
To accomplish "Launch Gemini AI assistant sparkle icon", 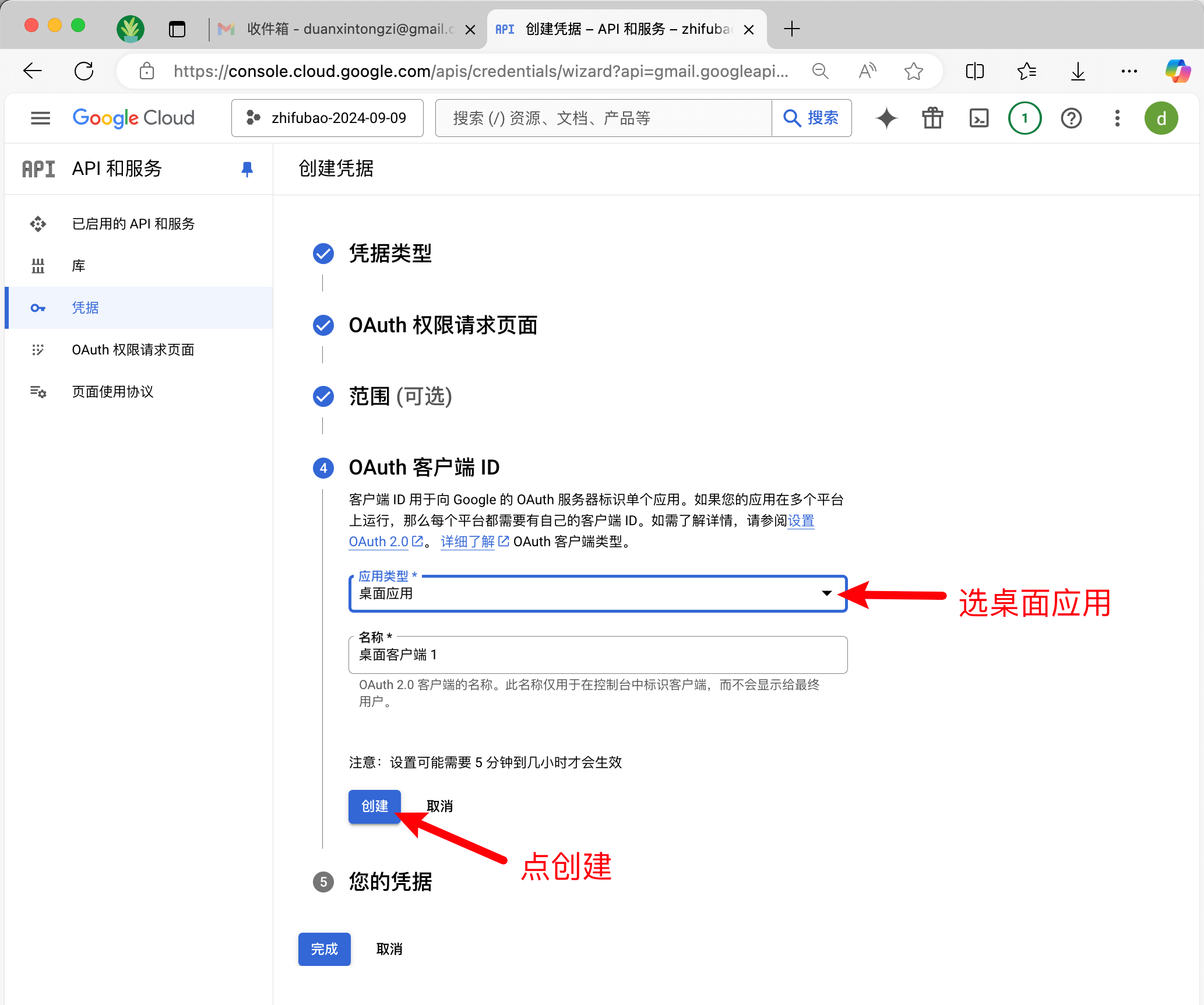I will 886,118.
